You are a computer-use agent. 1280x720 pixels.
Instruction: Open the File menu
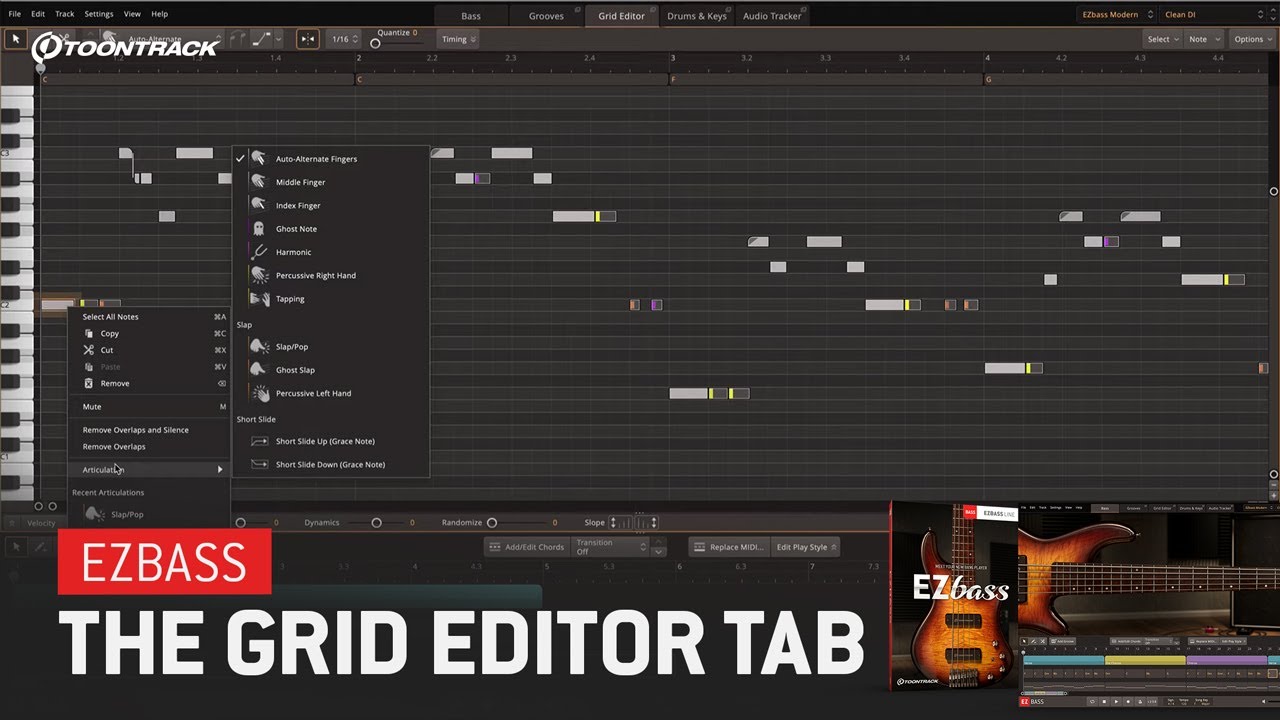point(14,14)
